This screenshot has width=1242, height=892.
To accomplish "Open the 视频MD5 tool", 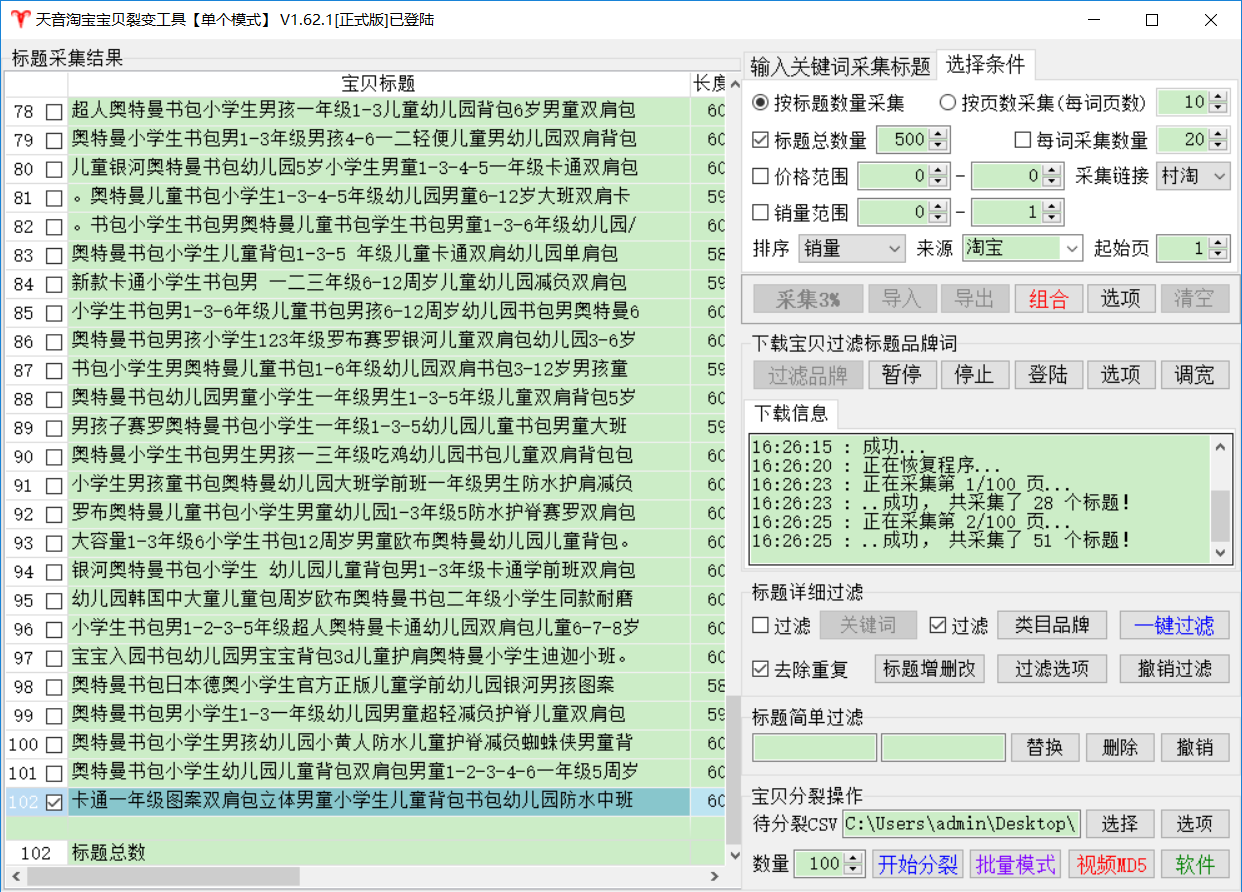I will pyautogui.click(x=1111, y=864).
